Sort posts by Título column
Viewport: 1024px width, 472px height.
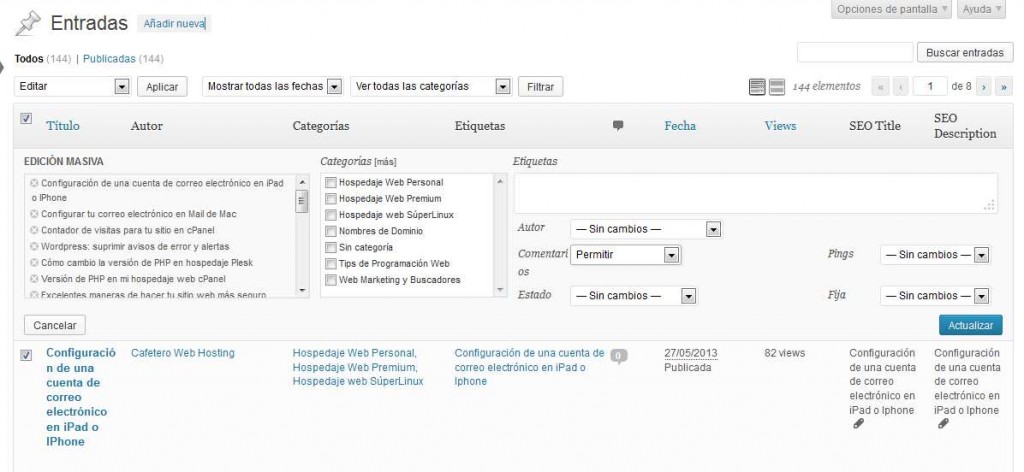(63, 126)
